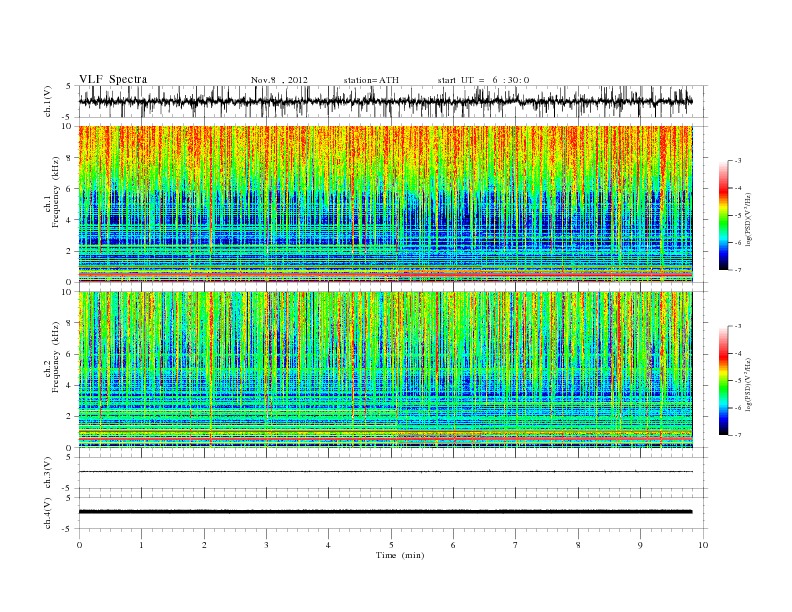This screenshot has height=612, width=792.
Task: Click the "ch.4(V)" axis label
Action: tap(48, 513)
